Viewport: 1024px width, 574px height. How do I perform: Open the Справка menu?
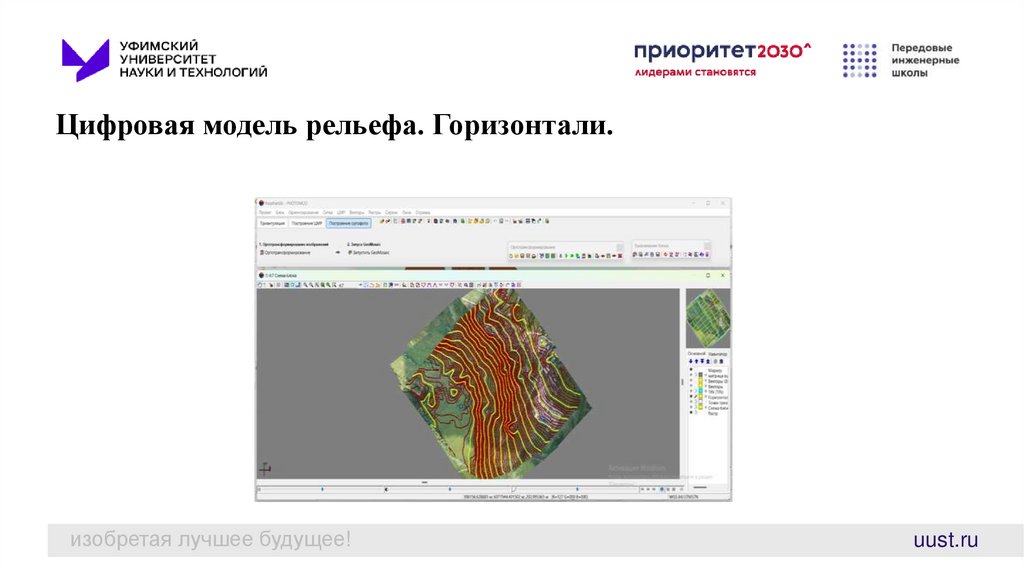(423, 212)
